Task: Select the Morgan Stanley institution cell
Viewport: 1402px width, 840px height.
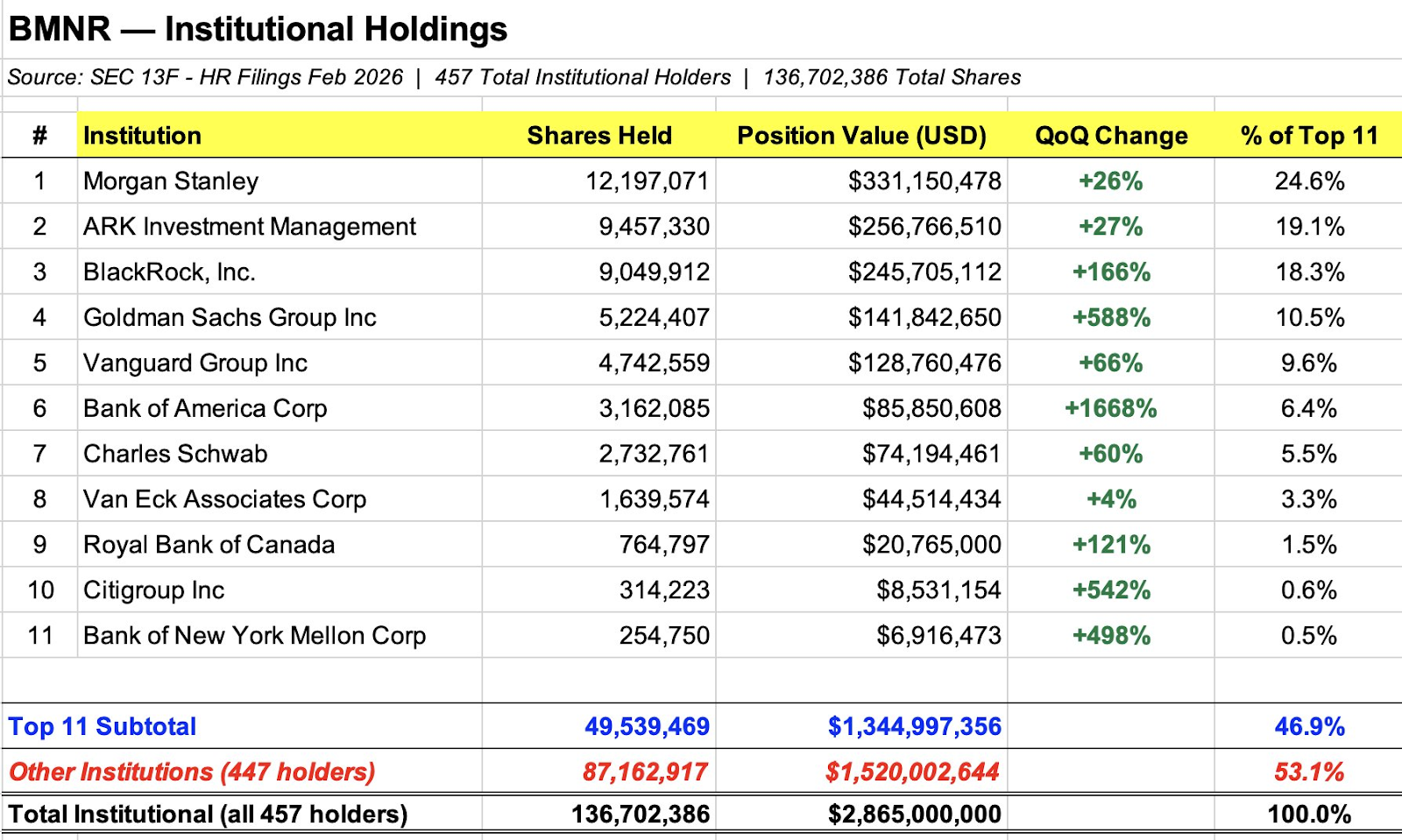Action: coord(171,181)
